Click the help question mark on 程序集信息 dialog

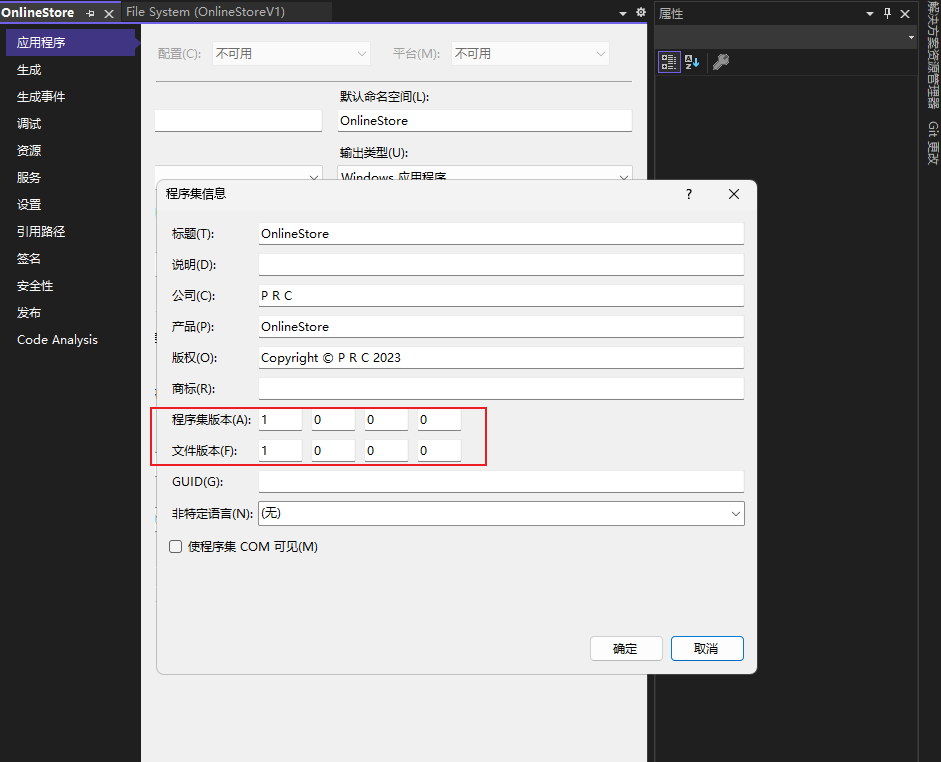tap(688, 194)
